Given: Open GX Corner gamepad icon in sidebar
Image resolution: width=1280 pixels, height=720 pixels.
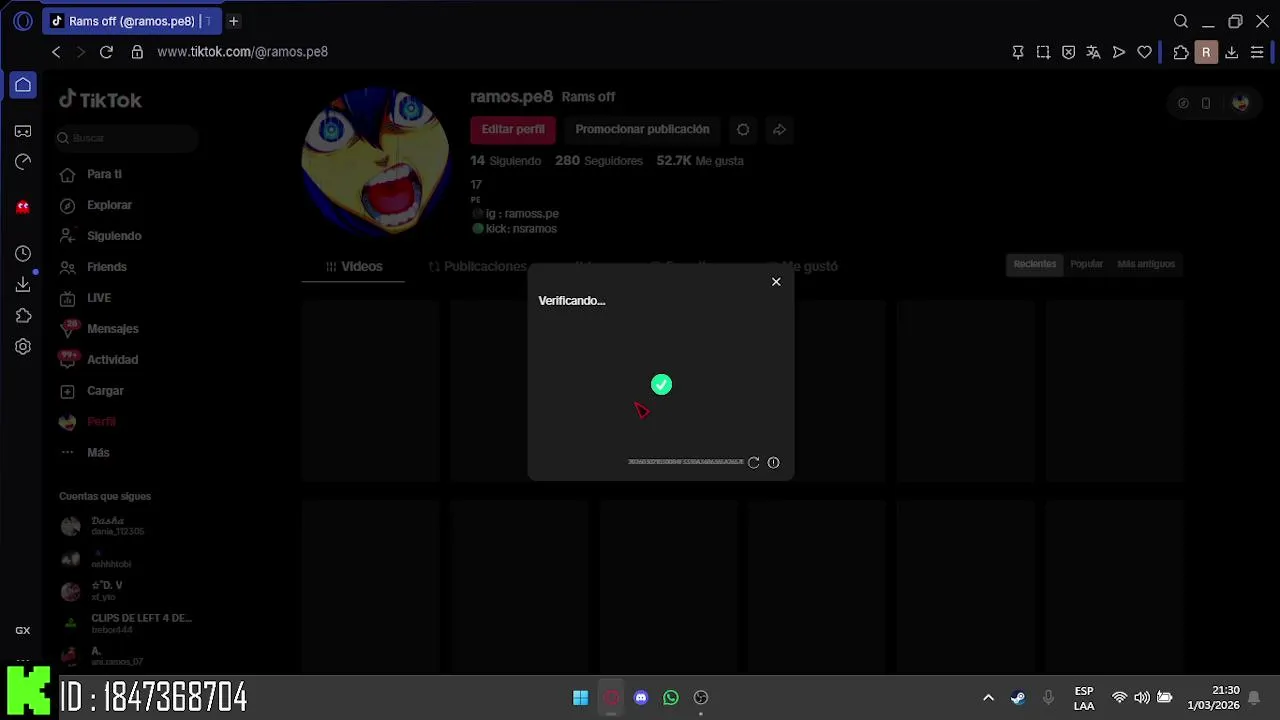Looking at the screenshot, I should (x=23, y=131).
